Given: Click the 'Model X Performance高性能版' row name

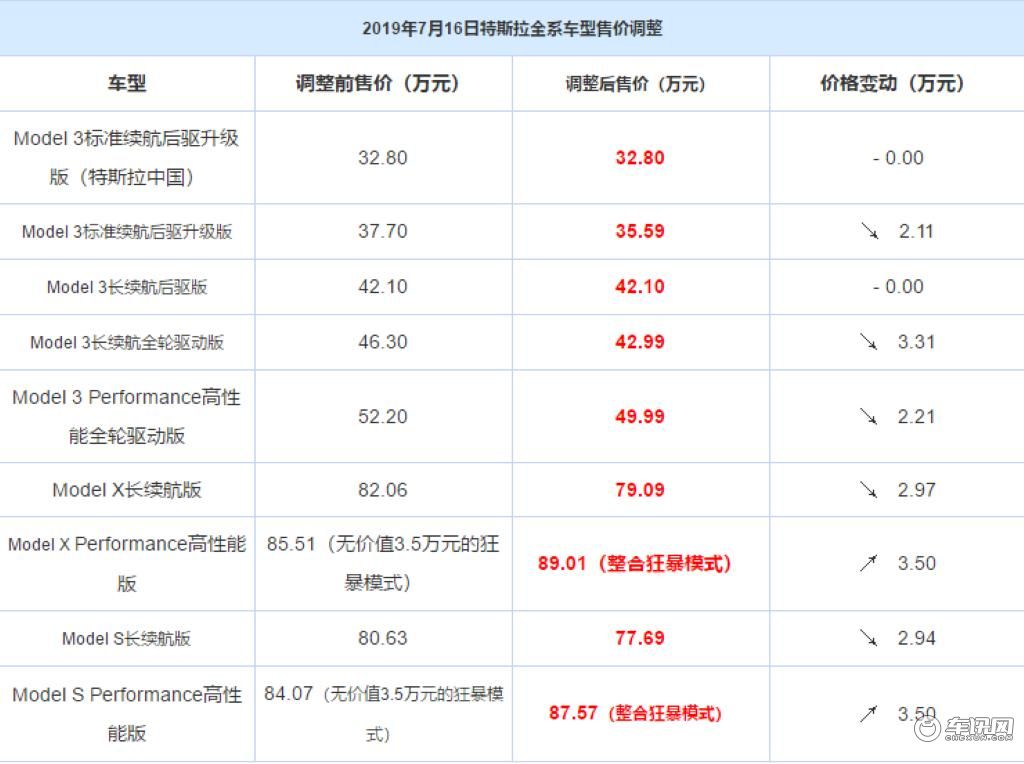Looking at the screenshot, I should pyautogui.click(x=127, y=564).
